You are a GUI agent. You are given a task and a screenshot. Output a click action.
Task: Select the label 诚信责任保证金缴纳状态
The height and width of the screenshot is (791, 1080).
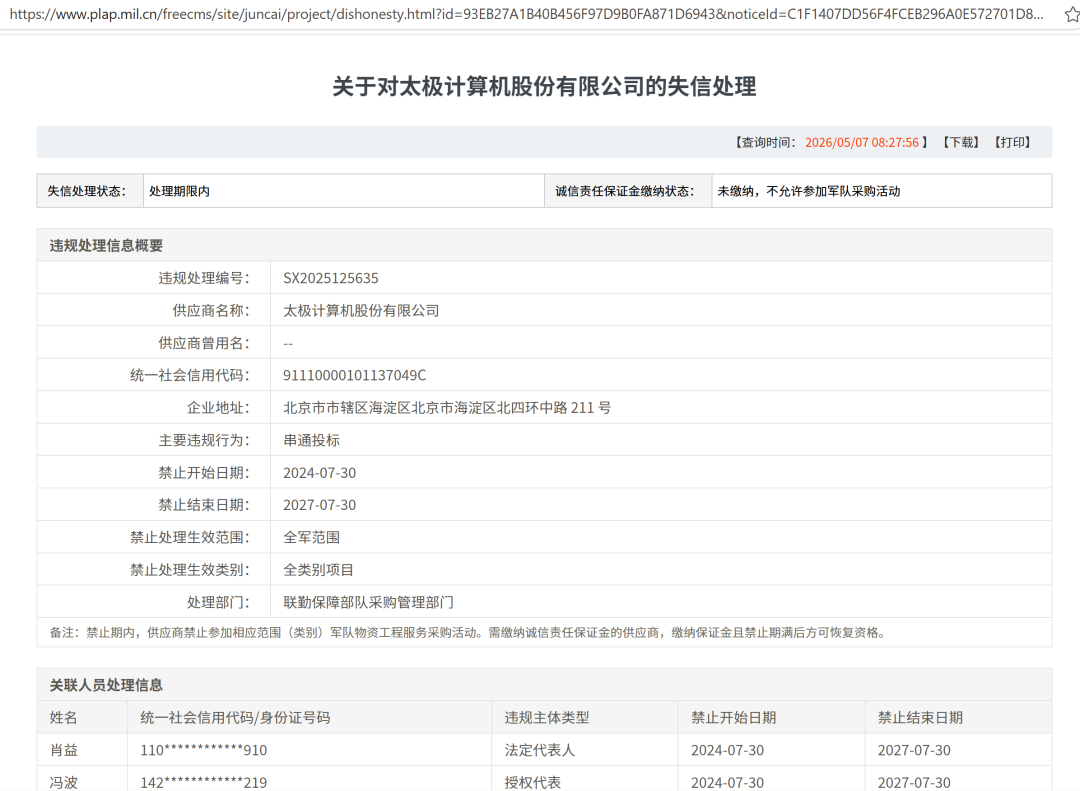[624, 192]
